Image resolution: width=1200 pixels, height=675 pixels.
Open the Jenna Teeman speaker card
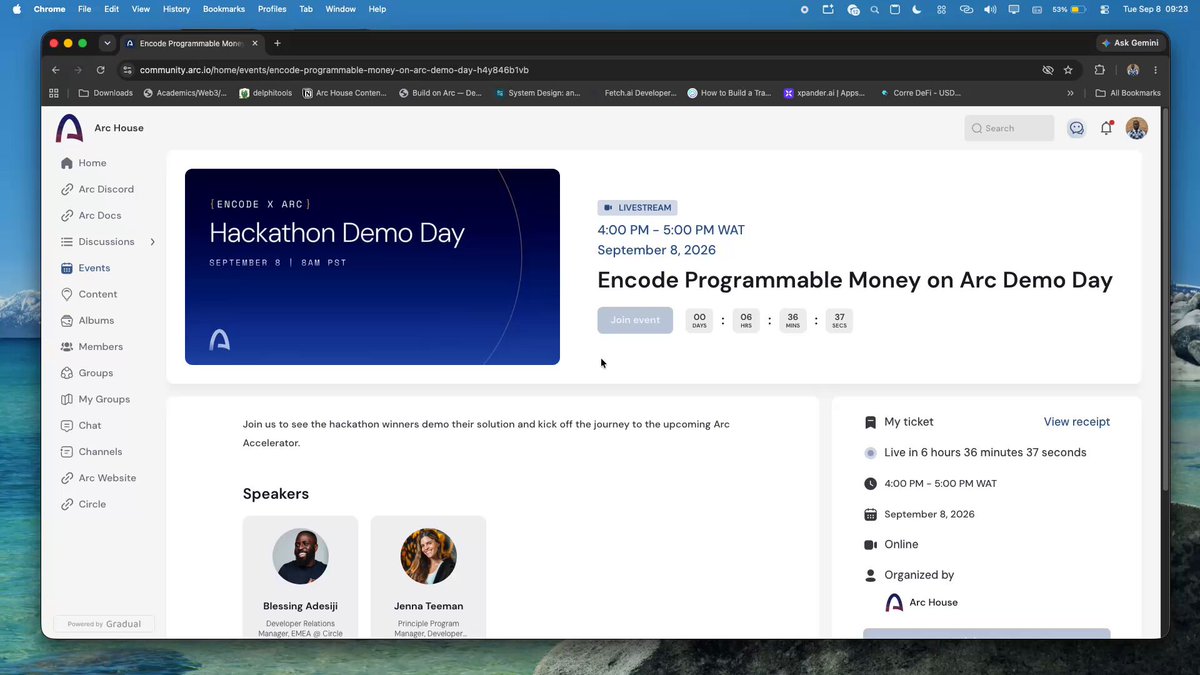click(428, 578)
